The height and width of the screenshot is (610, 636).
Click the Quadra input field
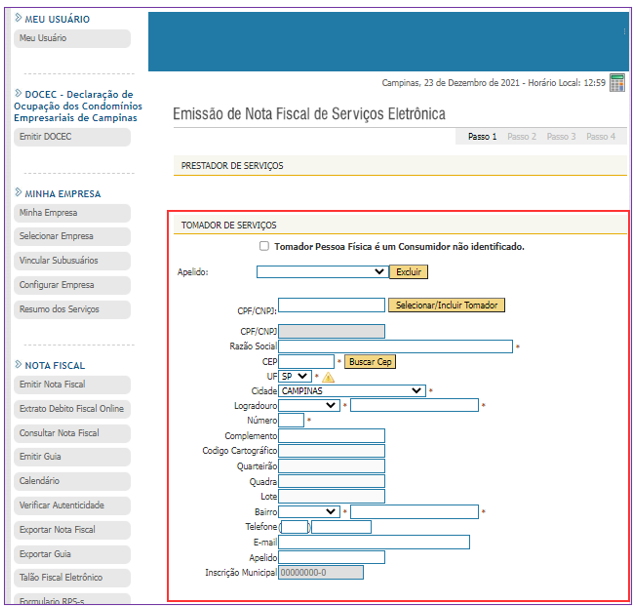pyautogui.click(x=331, y=481)
